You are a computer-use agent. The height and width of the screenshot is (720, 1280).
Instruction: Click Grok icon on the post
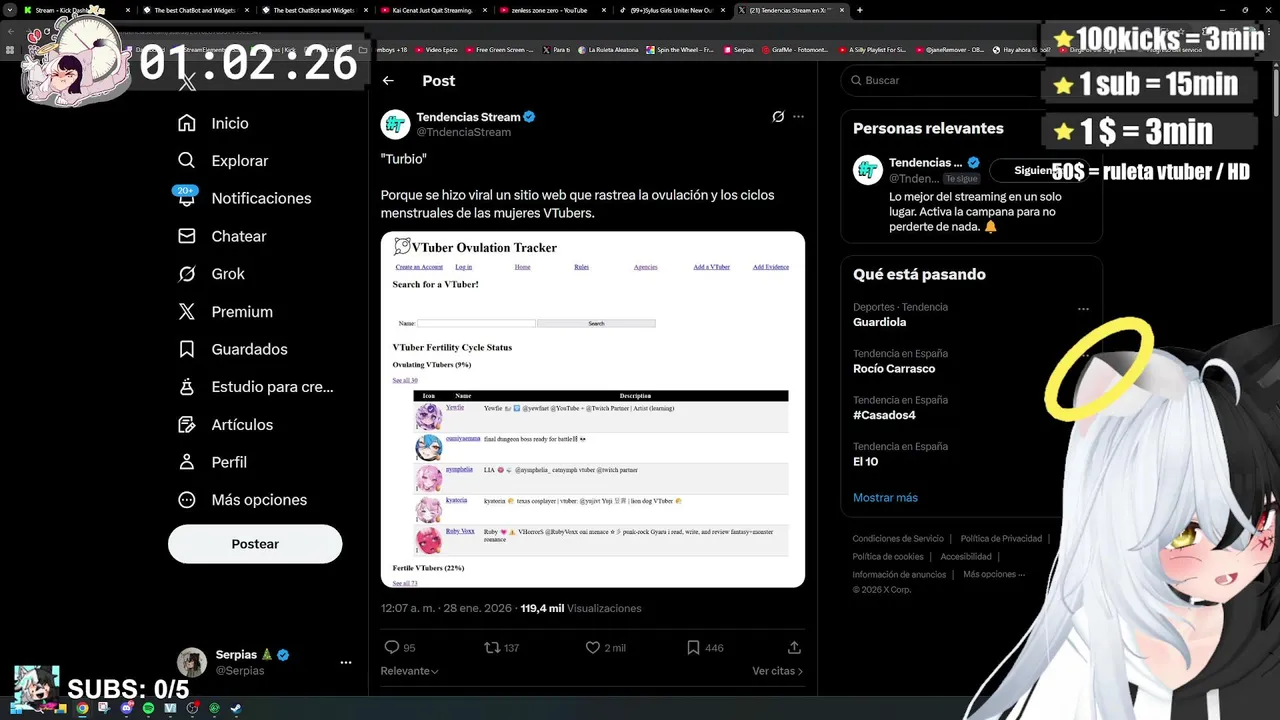pyautogui.click(x=778, y=117)
